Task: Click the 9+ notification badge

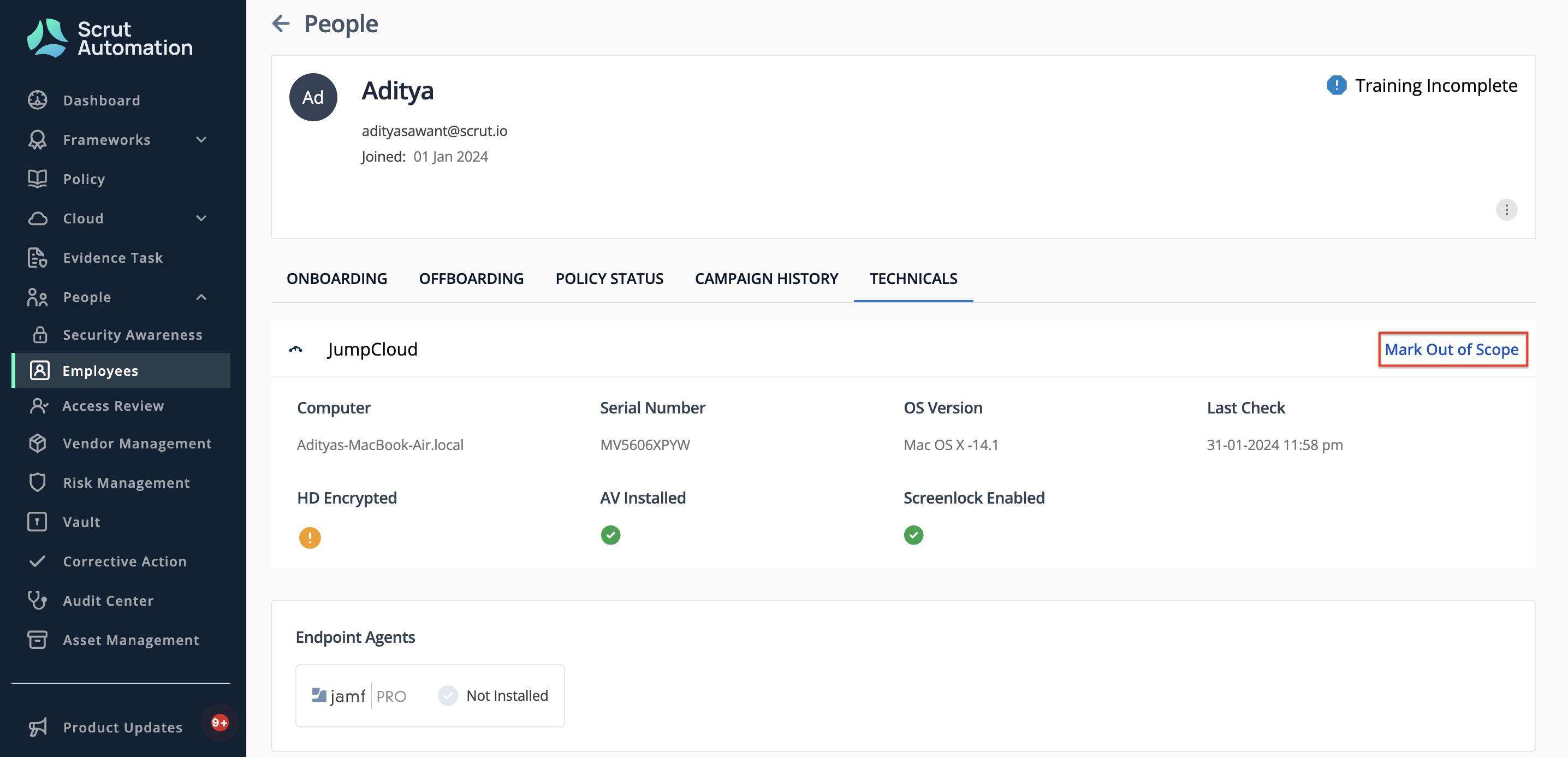Action: point(219,723)
